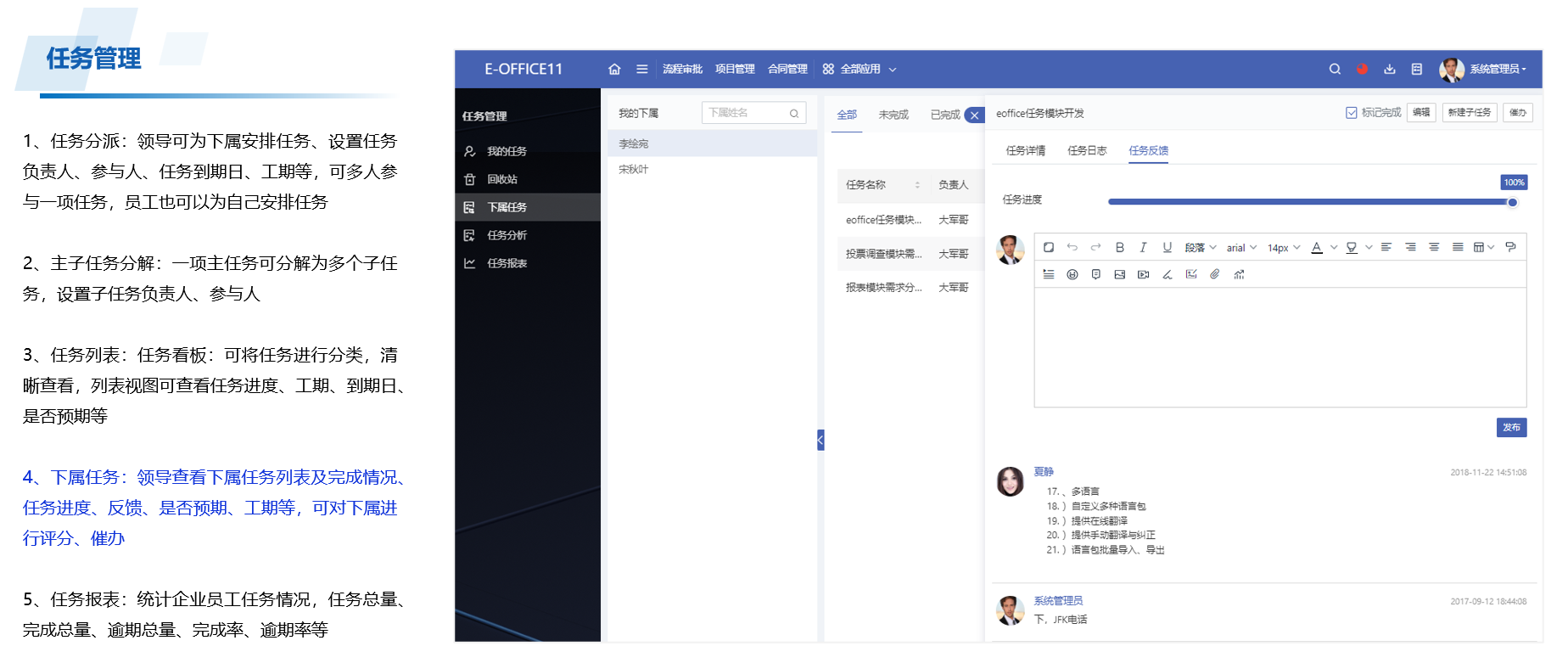This screenshot has width=1568, height=663.
Task: Open commenter 夏静 name link
Action: (x=1044, y=471)
